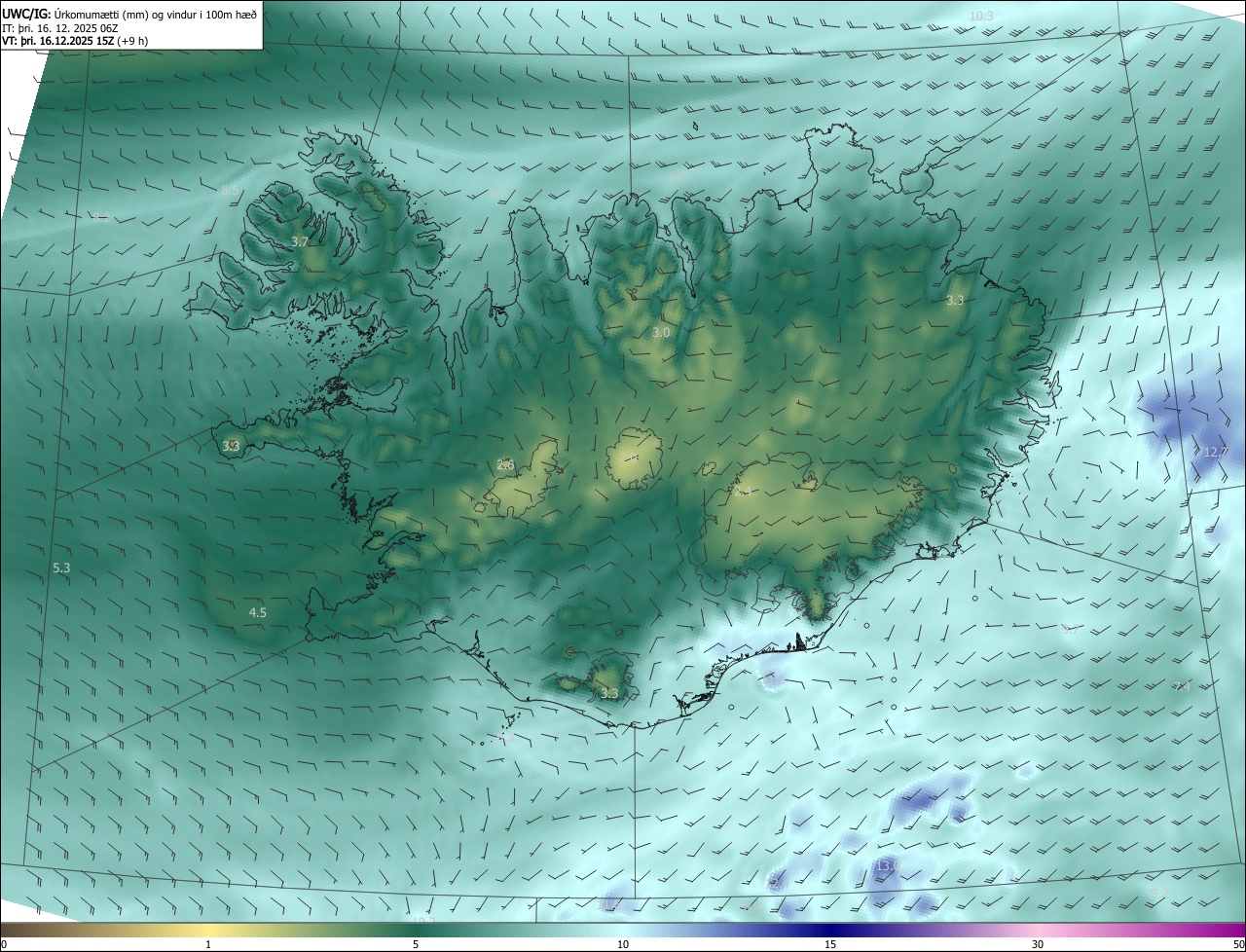
Task: Click the 30 mm tick on the legend
Action: coord(1038,944)
